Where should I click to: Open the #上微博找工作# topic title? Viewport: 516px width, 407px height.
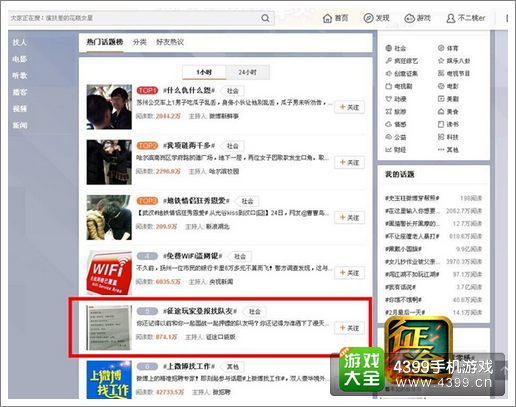pyautogui.click(x=189, y=366)
